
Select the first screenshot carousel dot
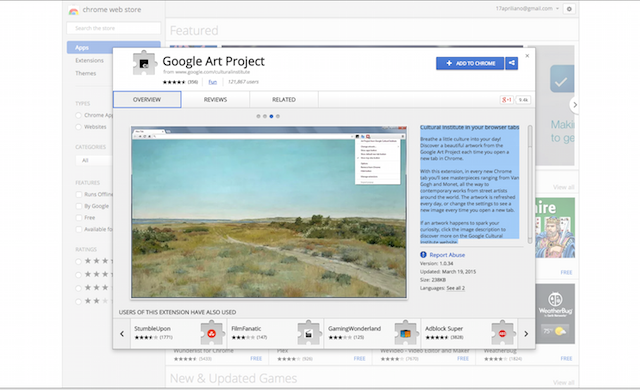[258, 116]
